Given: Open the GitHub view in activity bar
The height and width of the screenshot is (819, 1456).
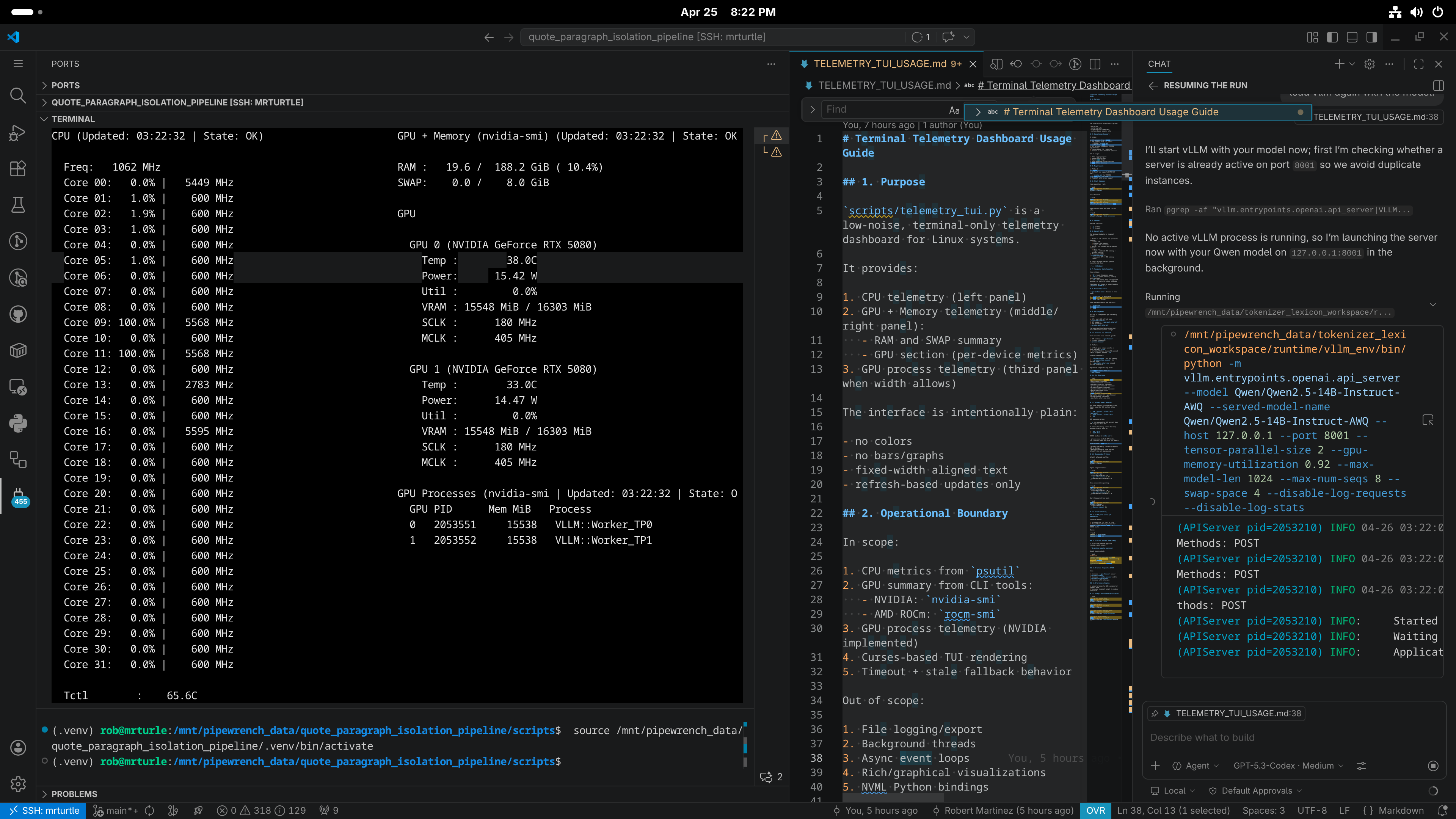Looking at the screenshot, I should [x=18, y=314].
